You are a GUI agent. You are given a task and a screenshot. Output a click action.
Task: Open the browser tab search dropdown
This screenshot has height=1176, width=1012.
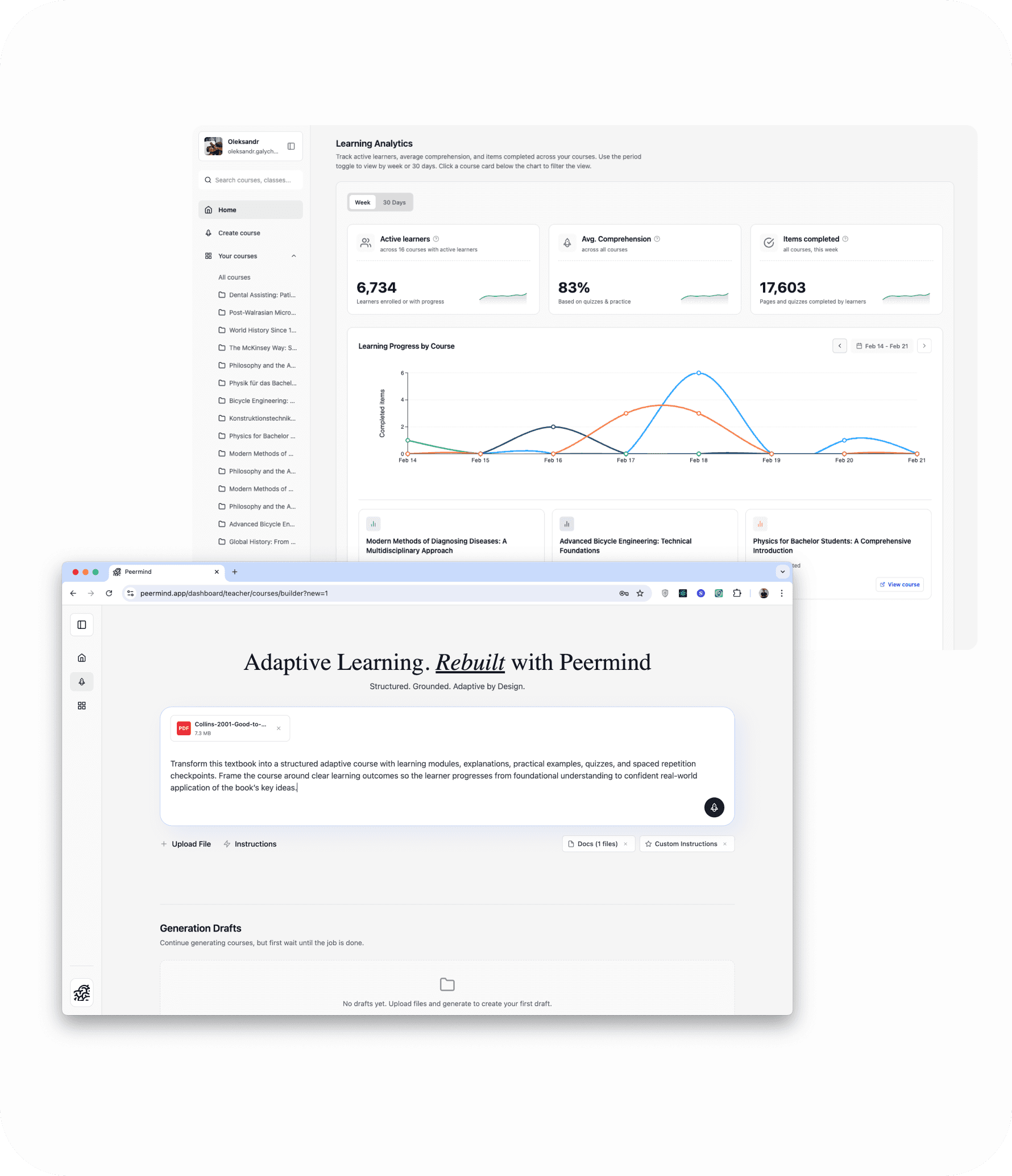tap(782, 572)
